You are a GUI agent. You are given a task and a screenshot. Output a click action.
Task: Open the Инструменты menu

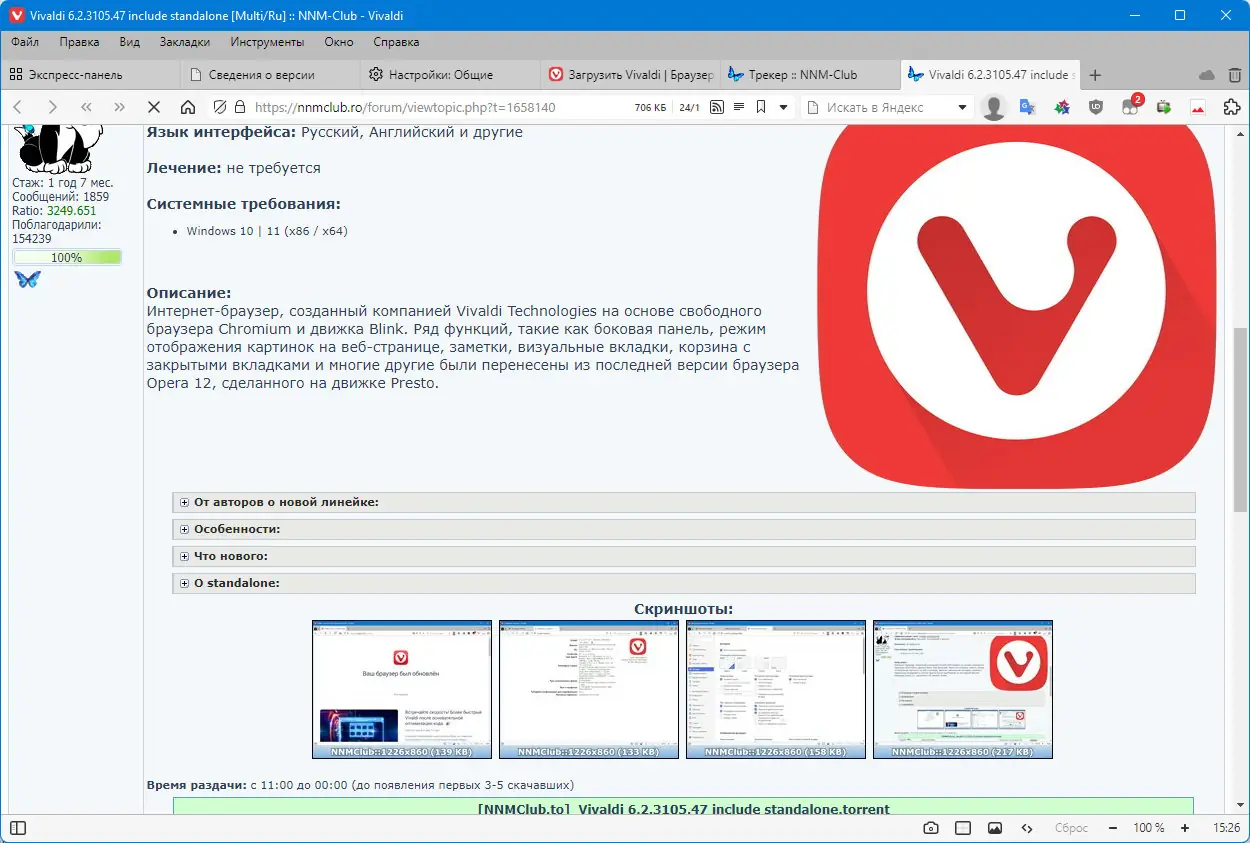point(267,42)
